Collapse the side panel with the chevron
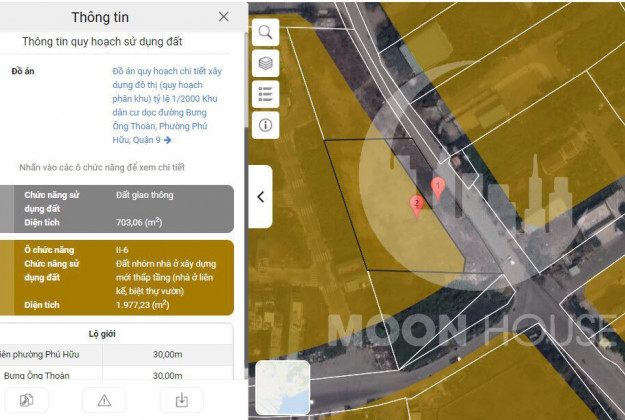 point(260,196)
